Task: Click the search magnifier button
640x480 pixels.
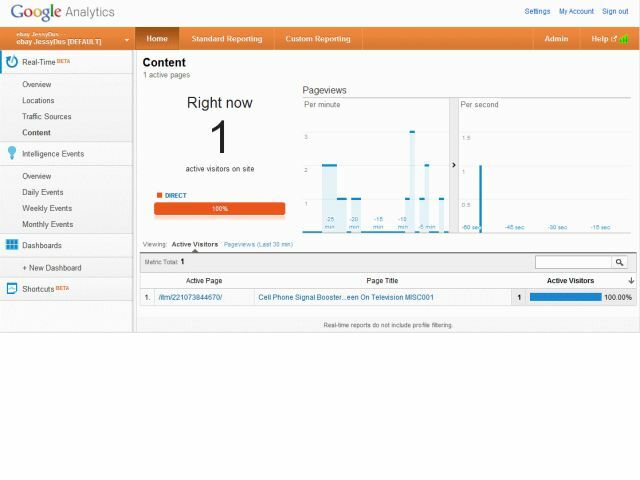Action: point(620,262)
